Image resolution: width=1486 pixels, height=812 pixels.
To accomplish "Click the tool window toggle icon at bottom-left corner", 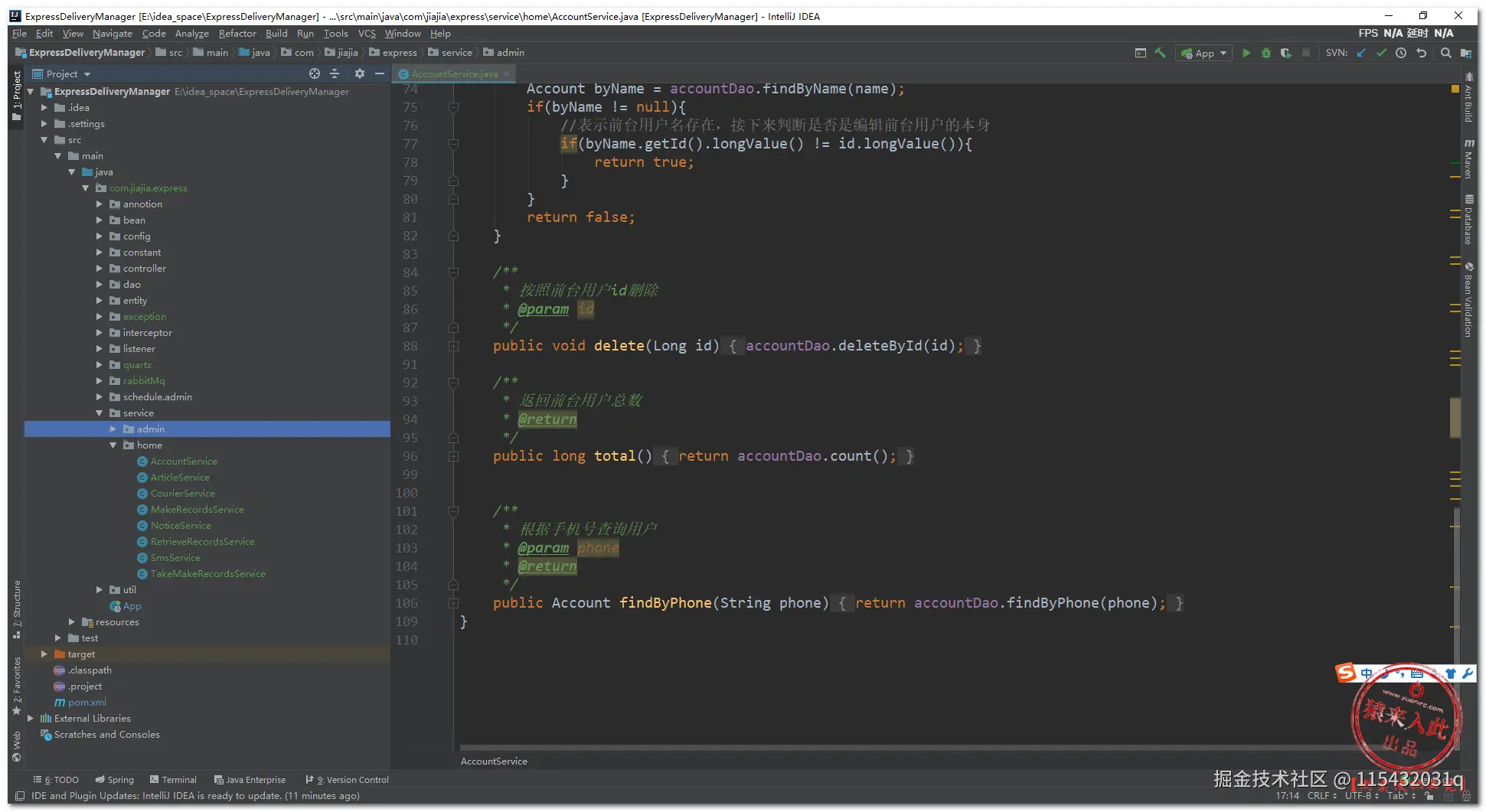I will [20, 796].
